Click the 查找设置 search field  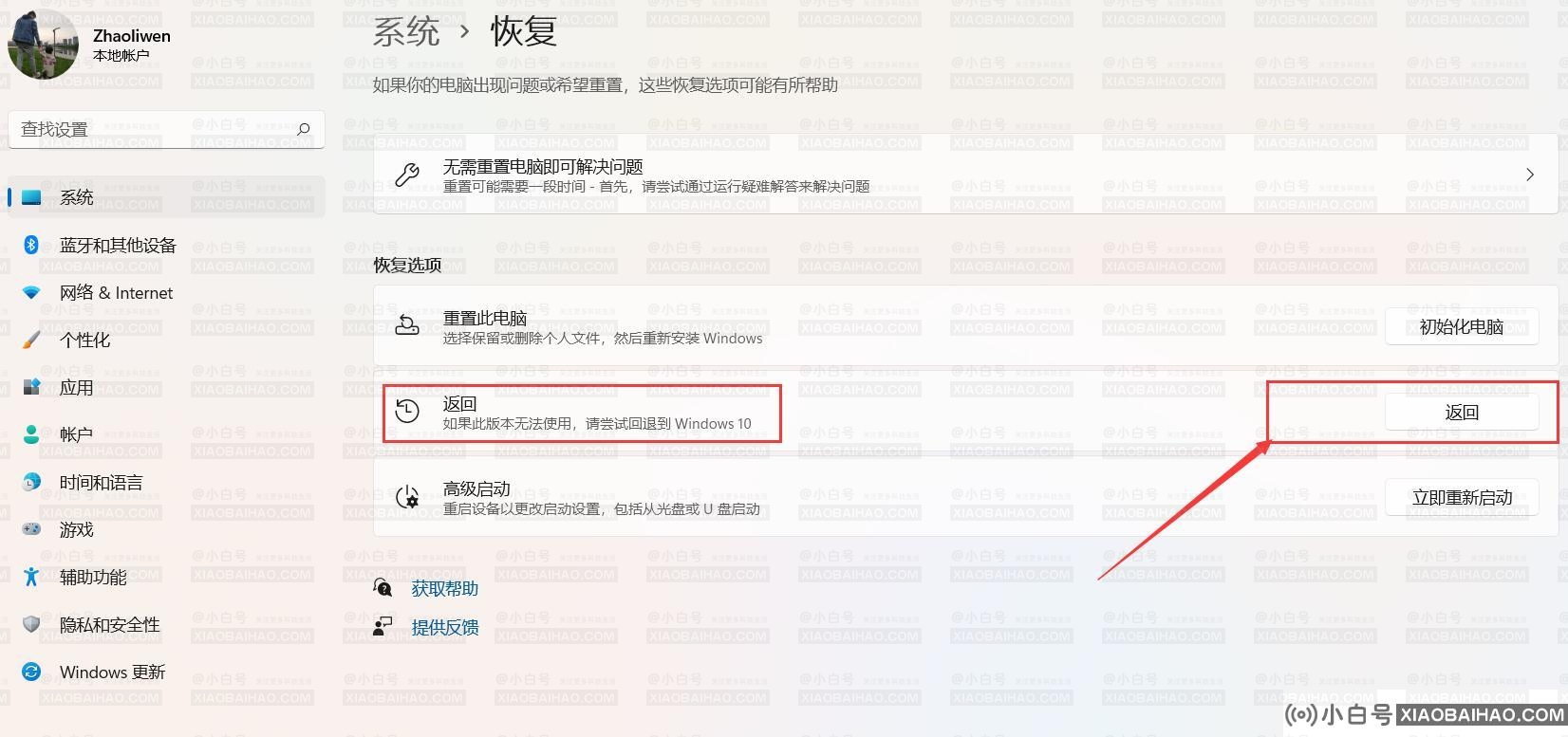click(x=166, y=129)
